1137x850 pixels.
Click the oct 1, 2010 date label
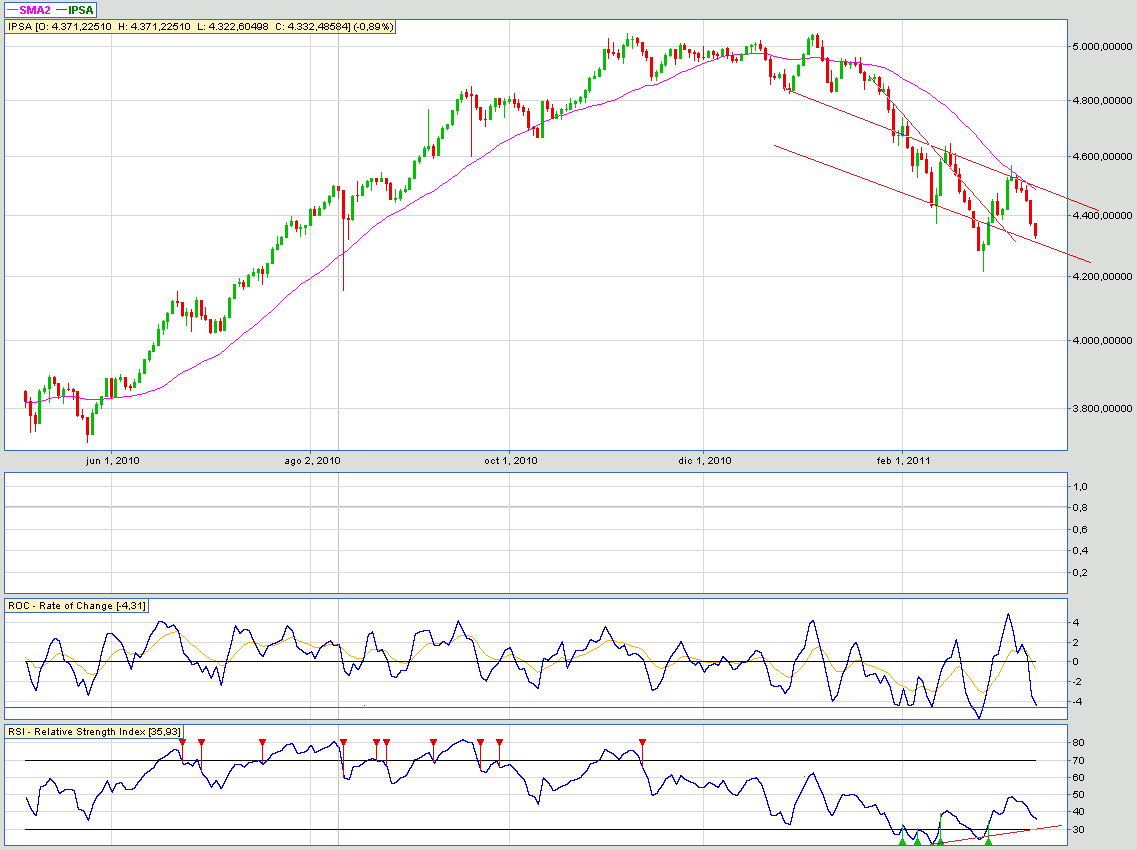pos(510,461)
